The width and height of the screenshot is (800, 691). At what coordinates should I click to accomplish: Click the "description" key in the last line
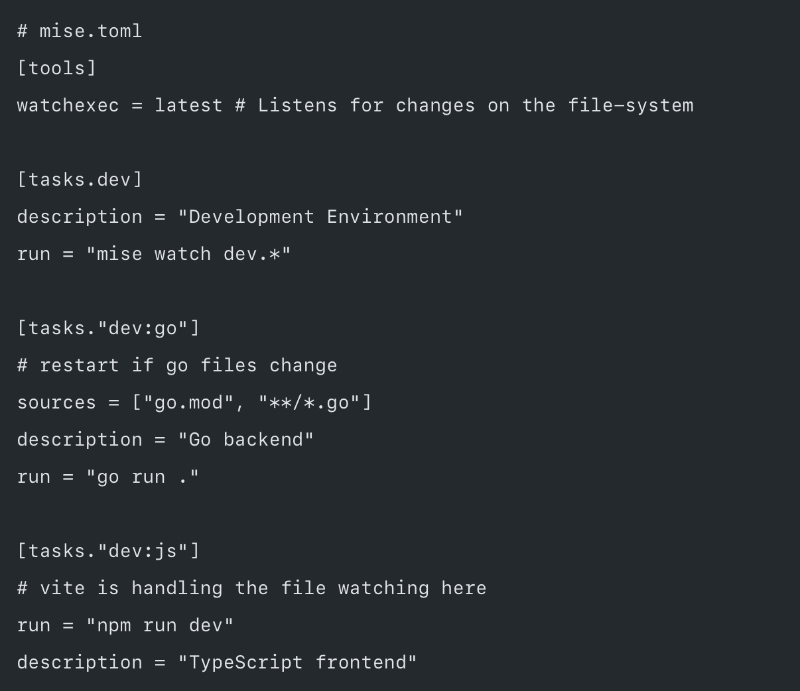tap(79, 662)
